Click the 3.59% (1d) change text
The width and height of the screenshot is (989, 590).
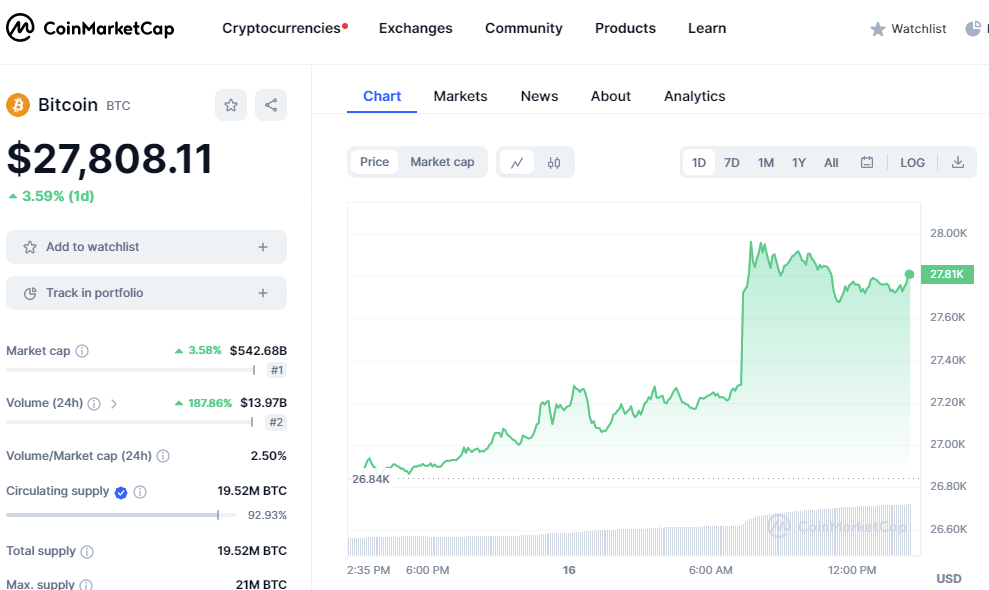pyautogui.click(x=58, y=196)
